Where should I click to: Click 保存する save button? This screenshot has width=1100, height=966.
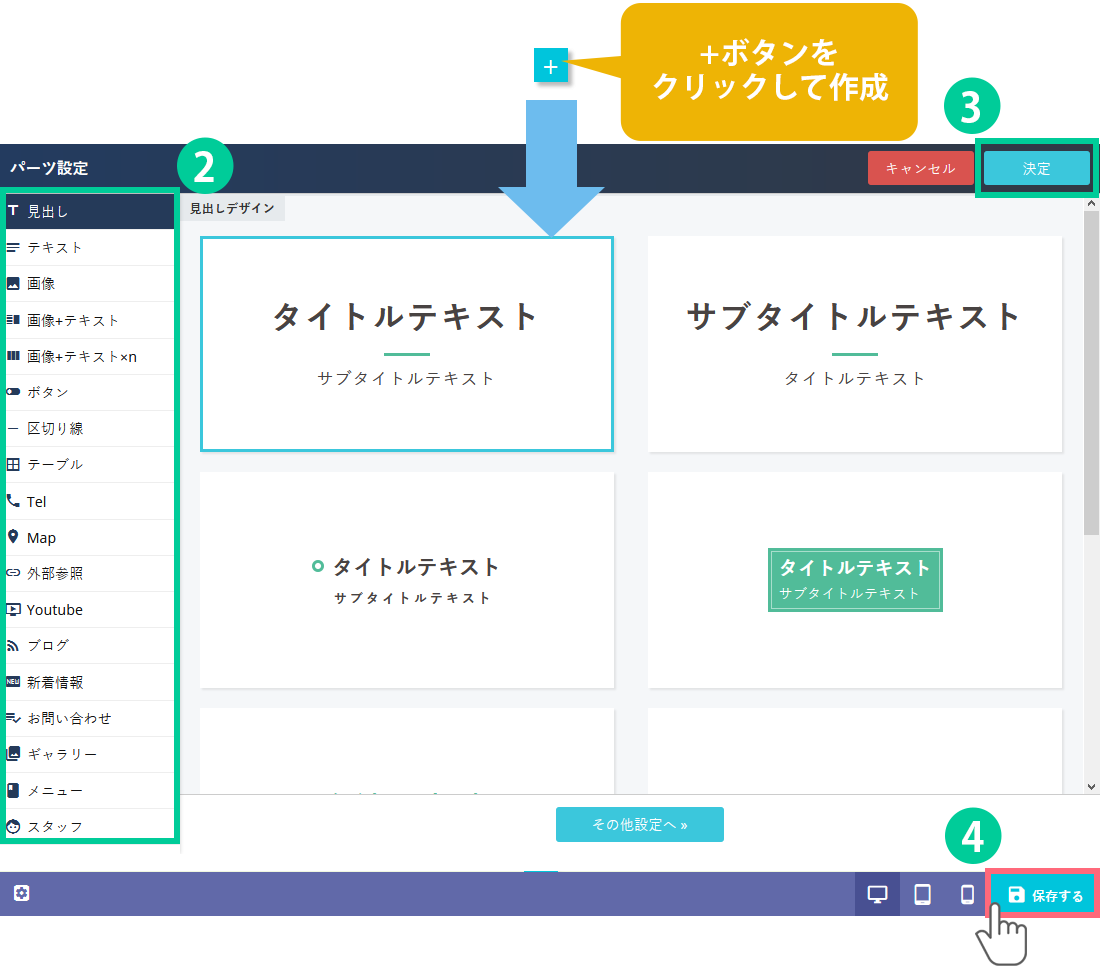[x=1045, y=895]
